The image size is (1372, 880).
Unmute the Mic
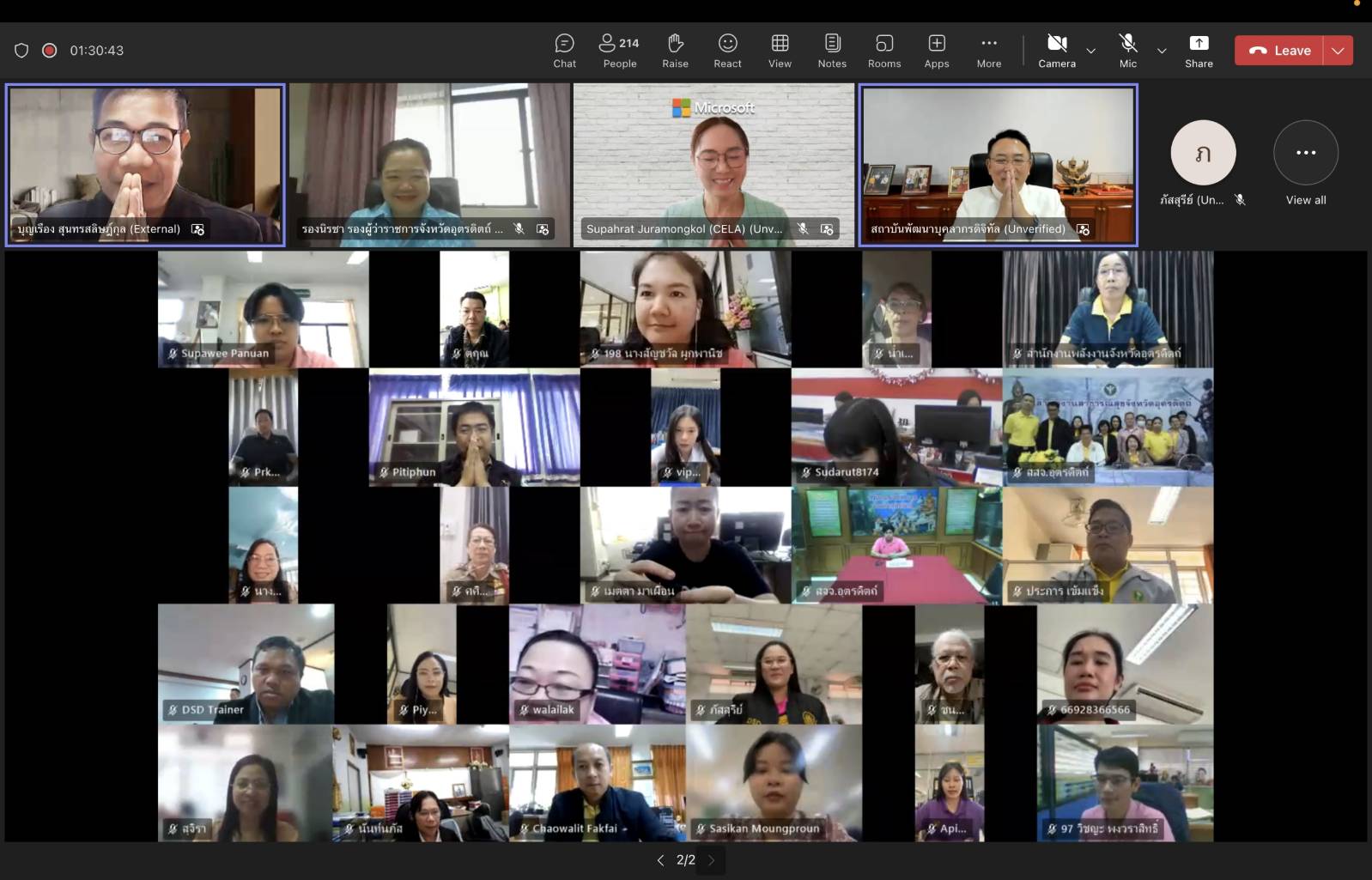[1127, 51]
